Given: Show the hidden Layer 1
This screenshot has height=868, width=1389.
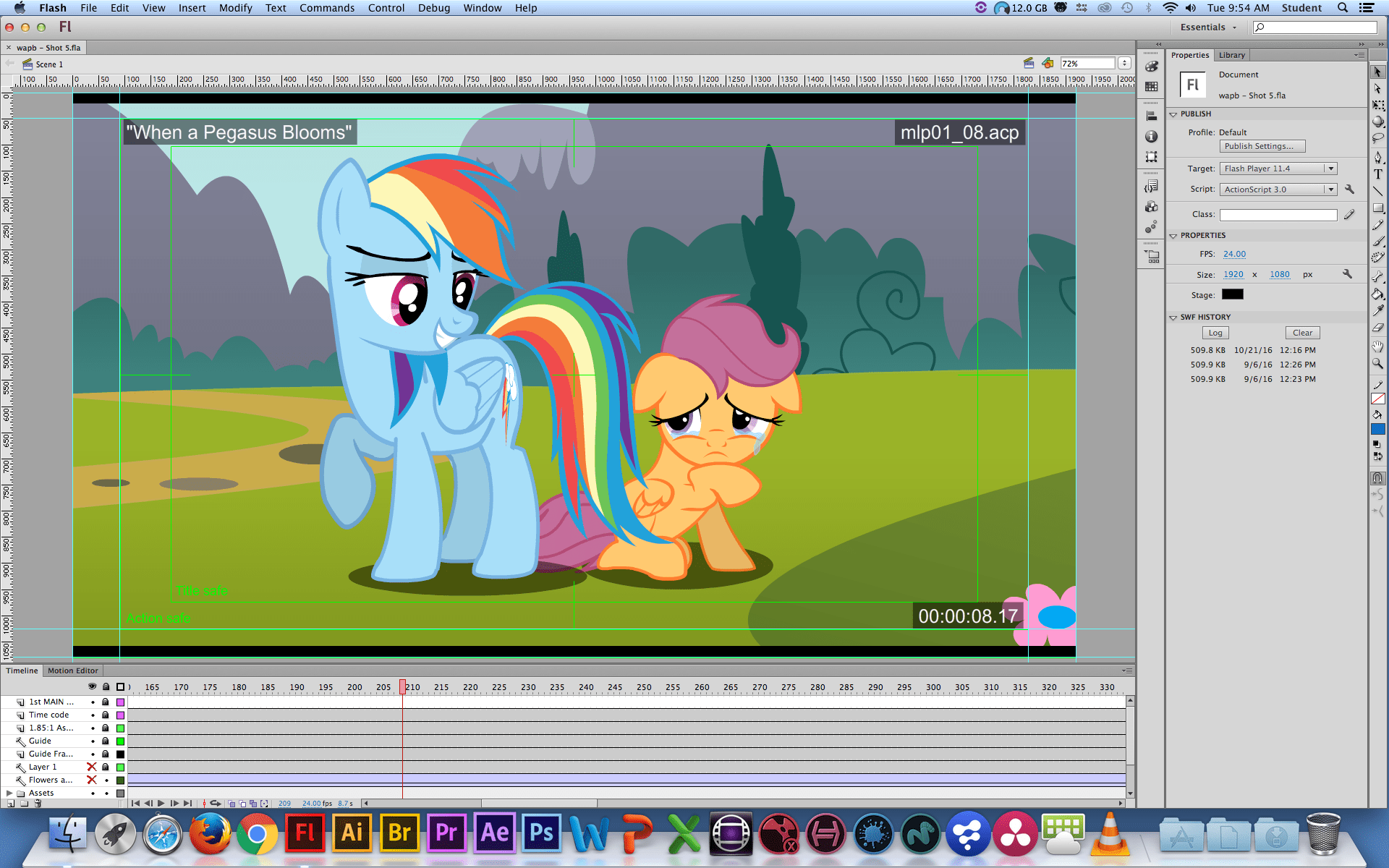Looking at the screenshot, I should pos(92,767).
